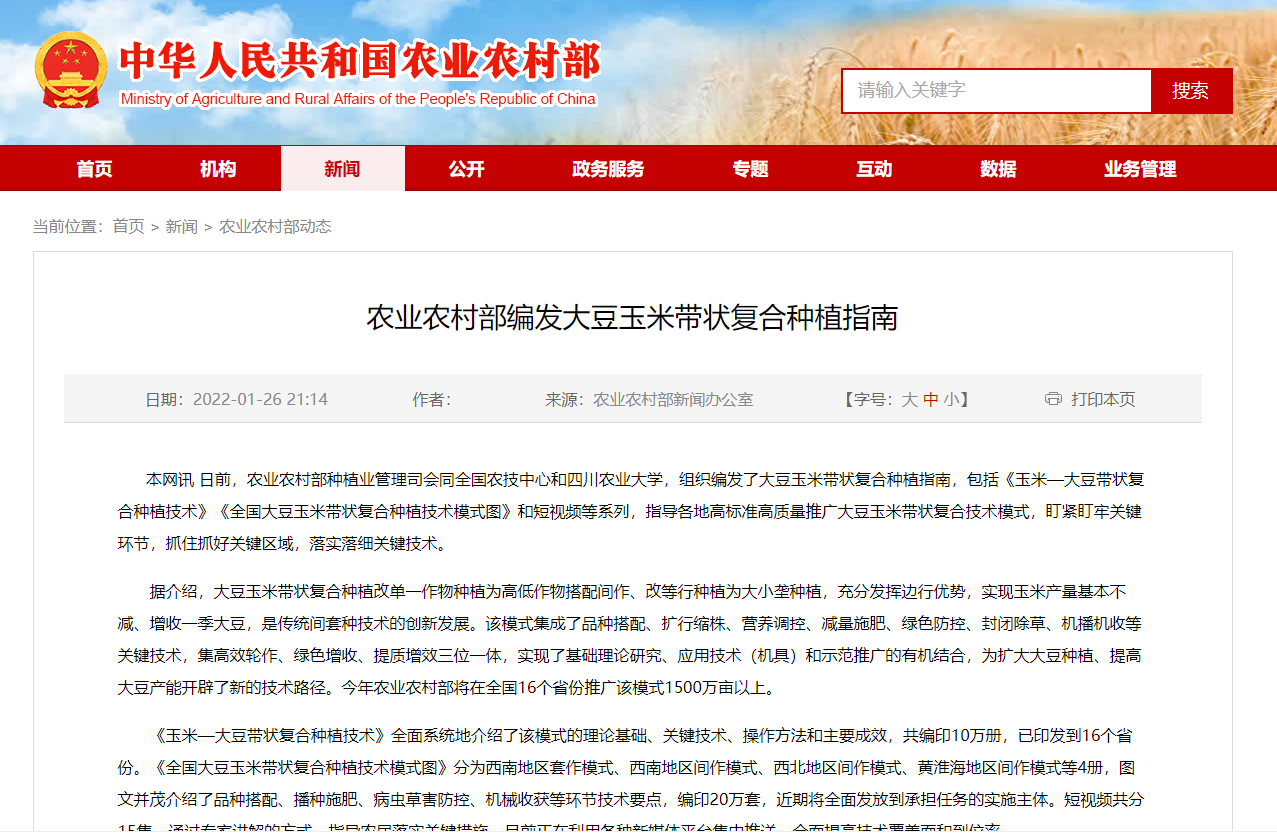Open the 机构 navigation menu item
The height and width of the screenshot is (835, 1277).
point(218,169)
